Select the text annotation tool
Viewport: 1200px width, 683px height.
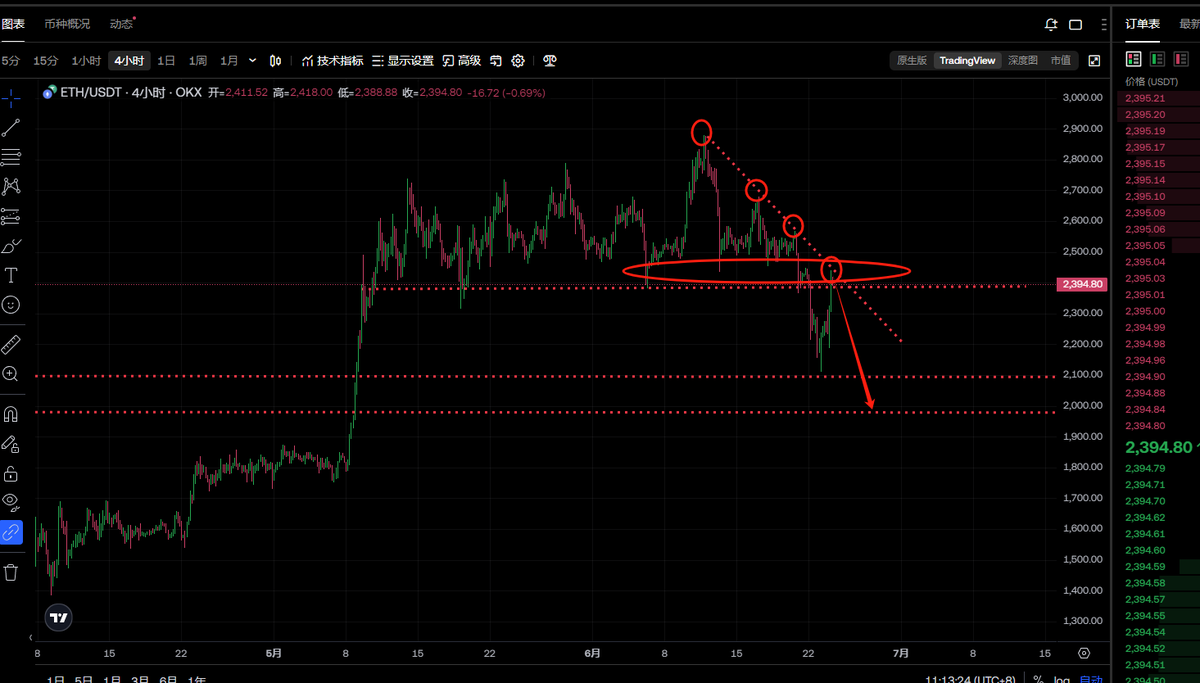click(x=11, y=275)
